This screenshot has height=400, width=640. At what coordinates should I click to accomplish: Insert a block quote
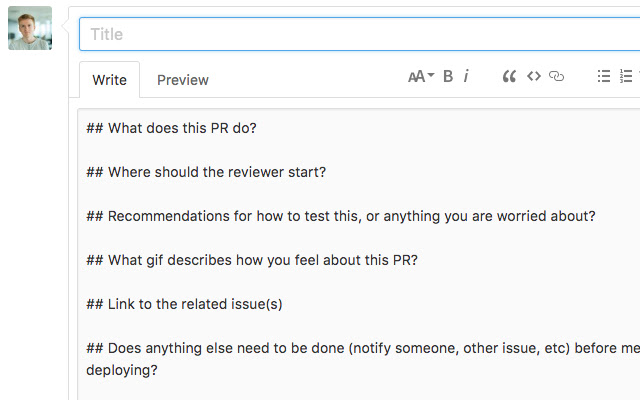509,76
